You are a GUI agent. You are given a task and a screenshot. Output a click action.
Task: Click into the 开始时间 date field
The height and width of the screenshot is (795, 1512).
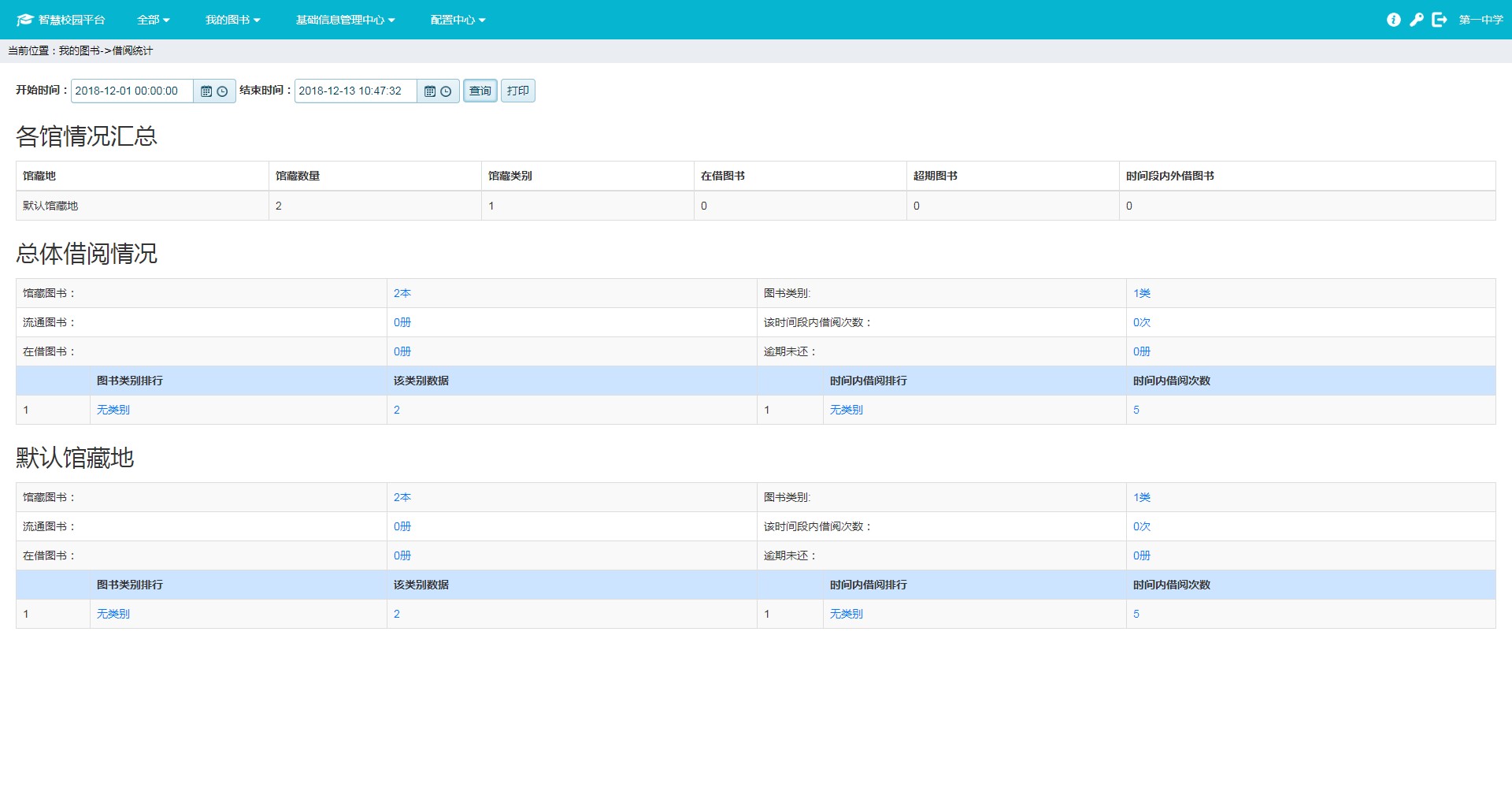point(132,91)
